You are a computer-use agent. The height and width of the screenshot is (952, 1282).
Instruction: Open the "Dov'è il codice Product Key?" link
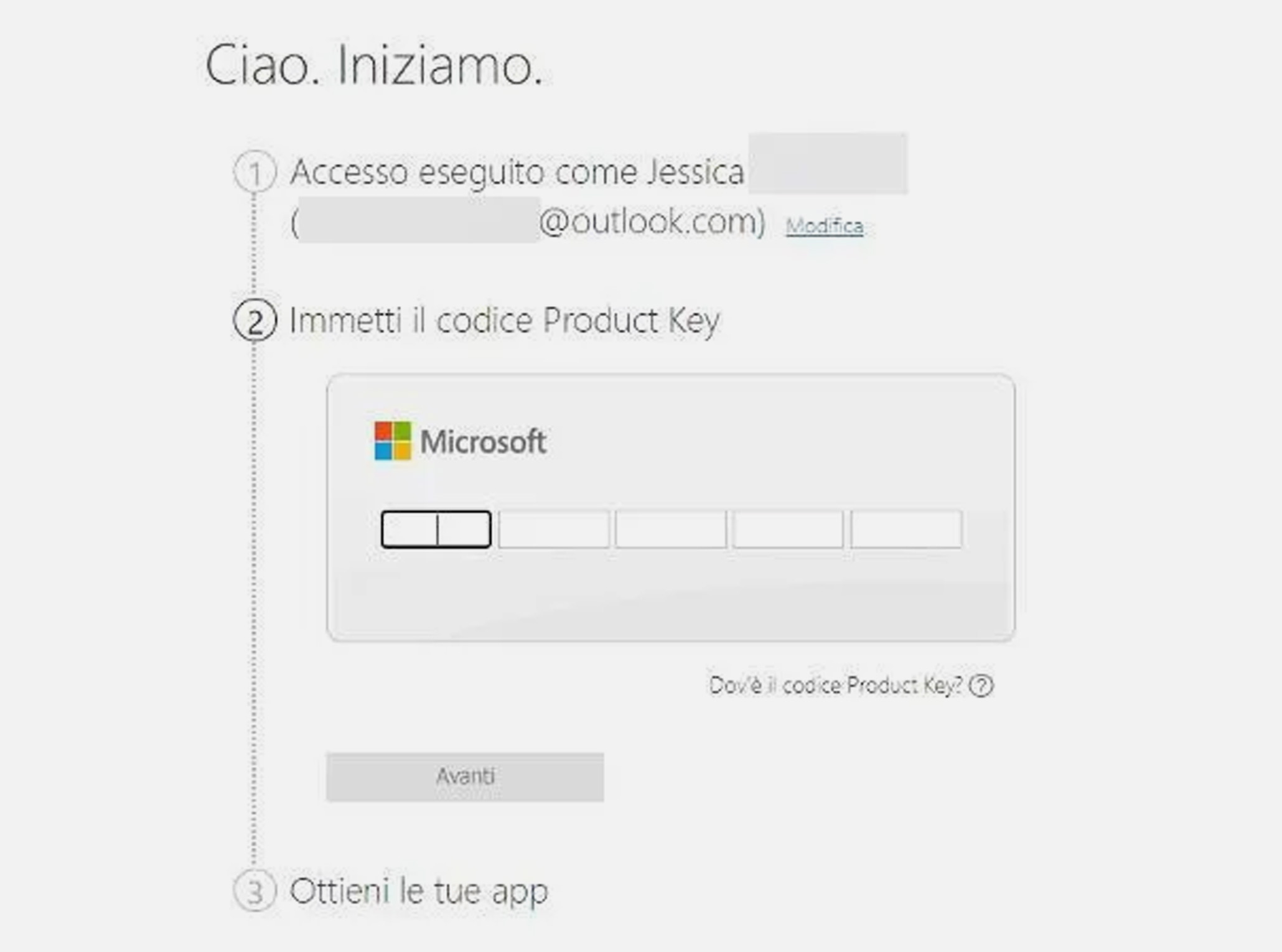pyautogui.click(x=835, y=686)
